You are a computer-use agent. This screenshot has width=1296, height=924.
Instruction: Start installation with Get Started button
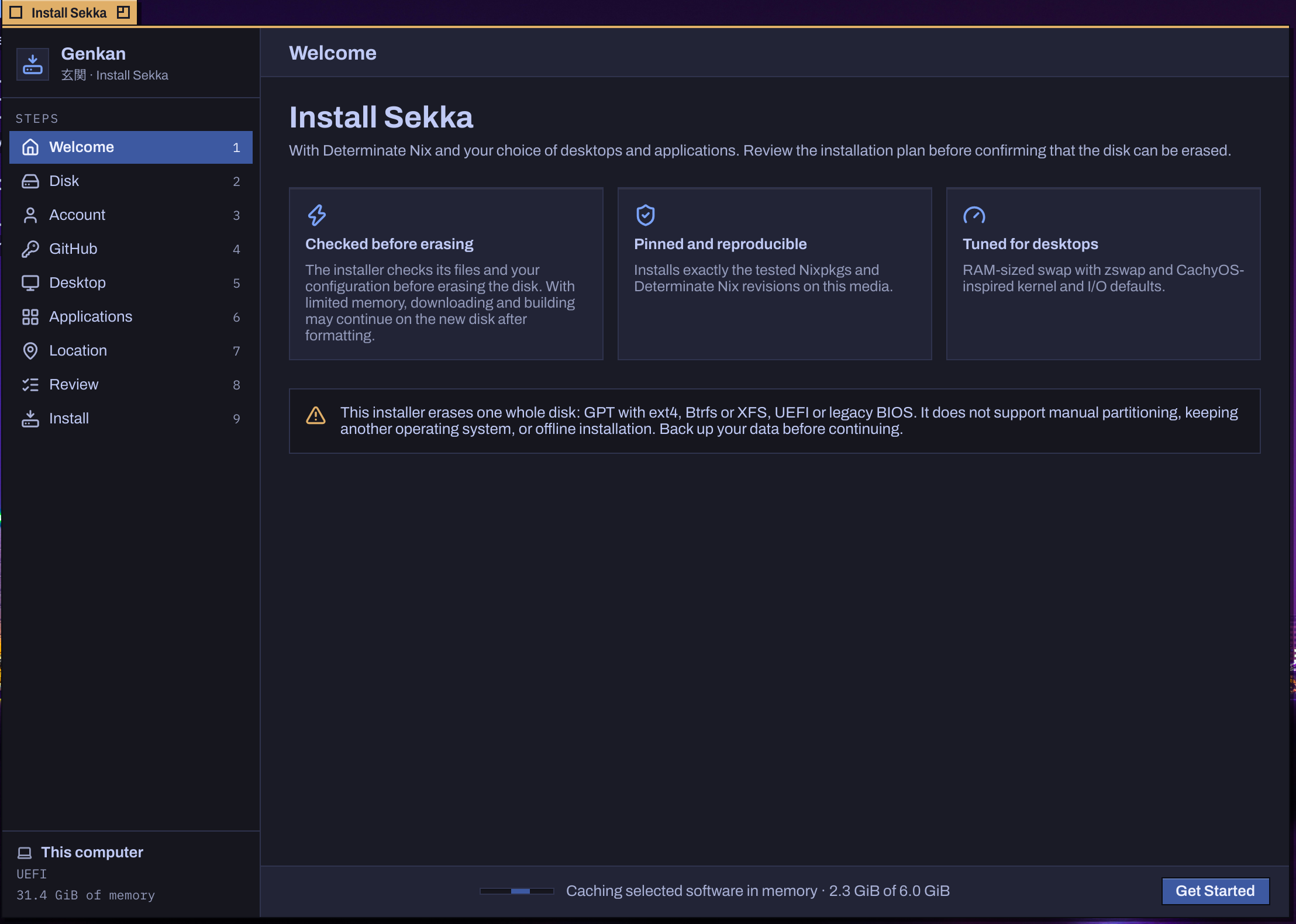(1215, 891)
